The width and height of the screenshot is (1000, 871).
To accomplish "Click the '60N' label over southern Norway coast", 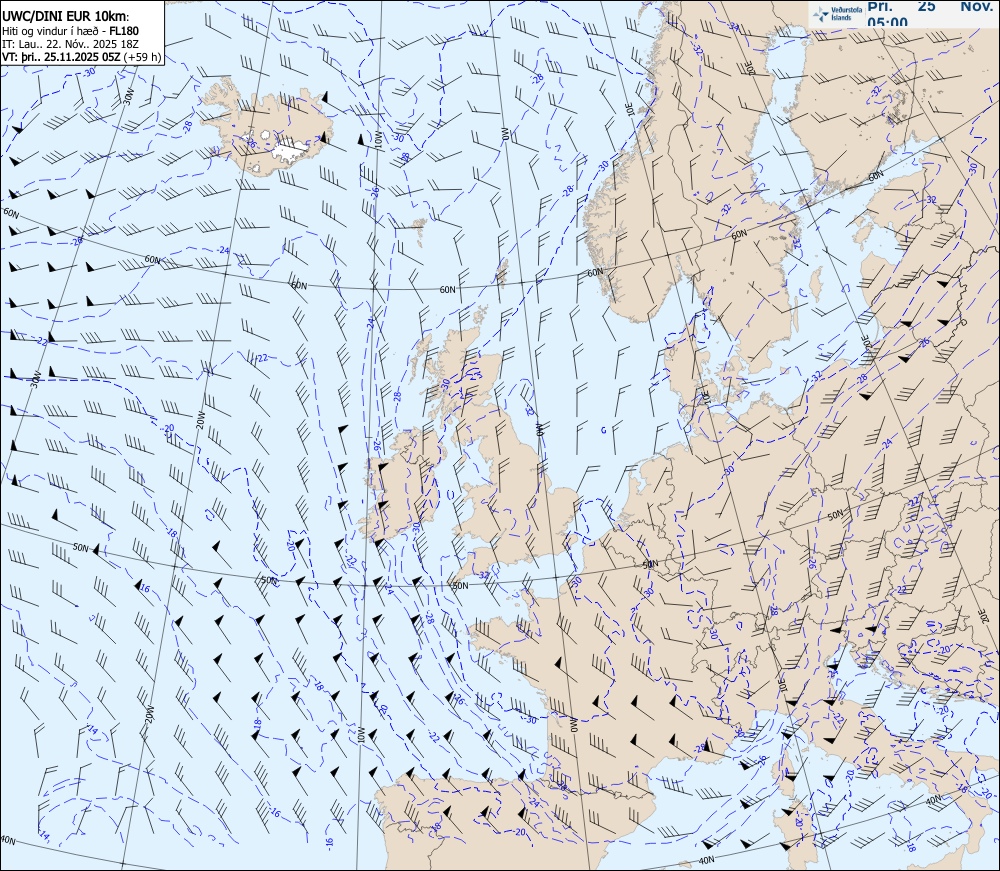I will click(x=594, y=273).
